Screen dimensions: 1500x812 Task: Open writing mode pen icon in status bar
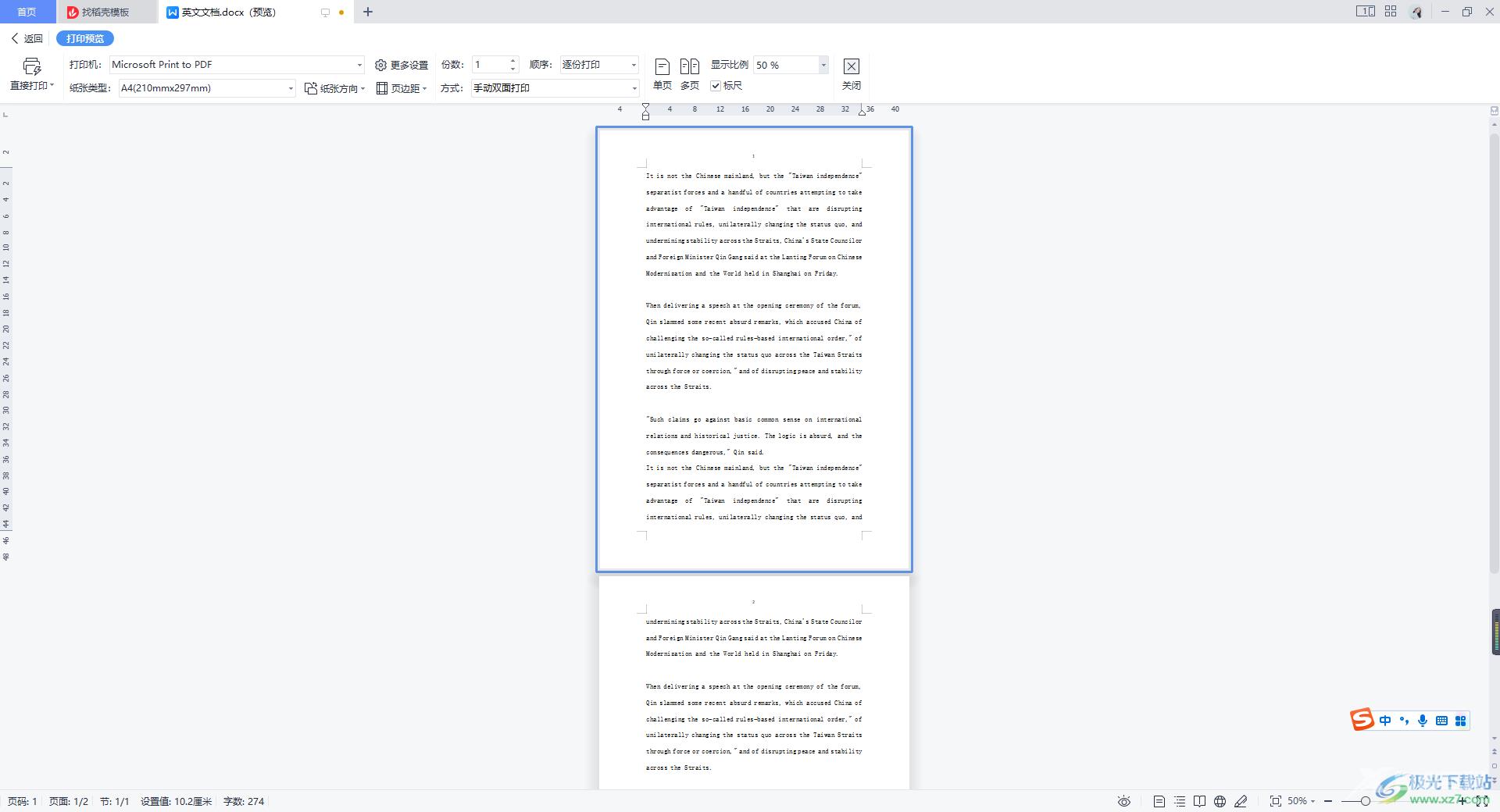1241,801
